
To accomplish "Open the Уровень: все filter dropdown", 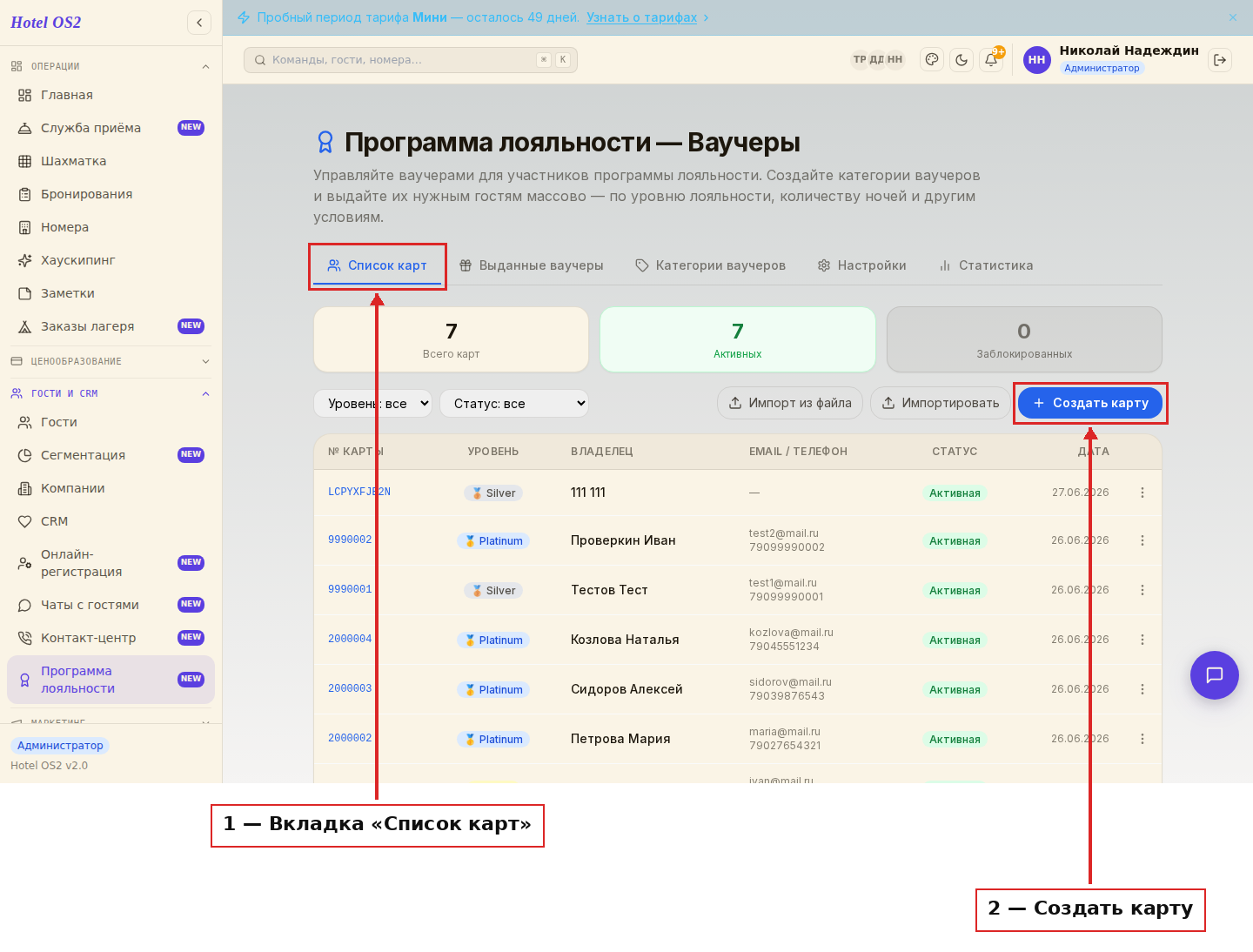I will click(x=372, y=404).
